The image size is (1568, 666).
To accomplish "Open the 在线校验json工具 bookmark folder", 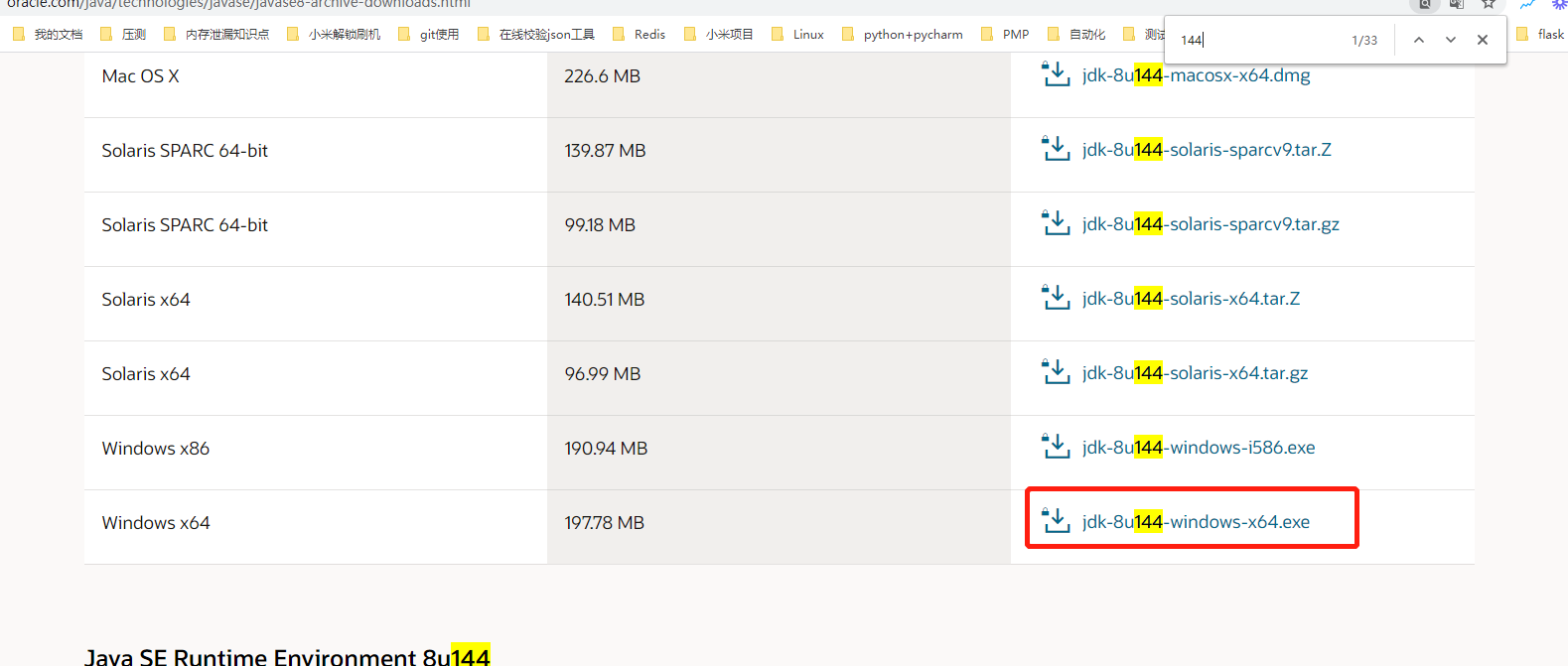I will 536,34.
